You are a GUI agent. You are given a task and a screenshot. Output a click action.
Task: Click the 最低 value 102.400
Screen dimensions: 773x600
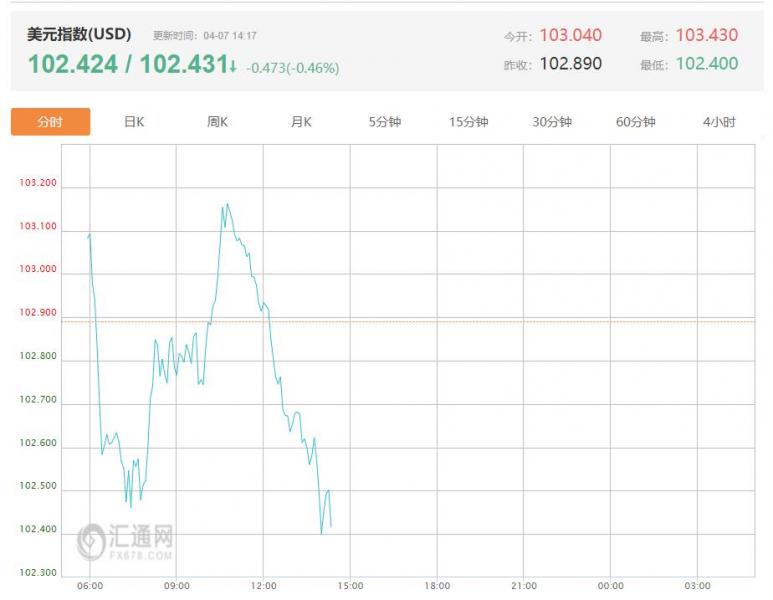click(706, 64)
